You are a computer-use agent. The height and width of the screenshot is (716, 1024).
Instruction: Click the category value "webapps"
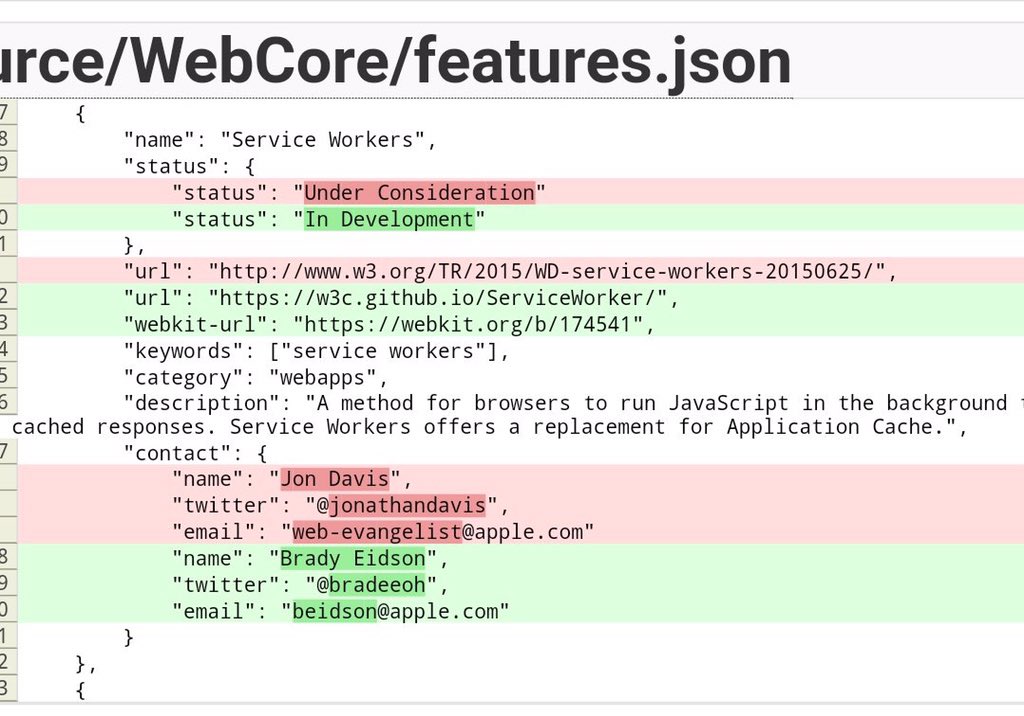[x=323, y=378]
